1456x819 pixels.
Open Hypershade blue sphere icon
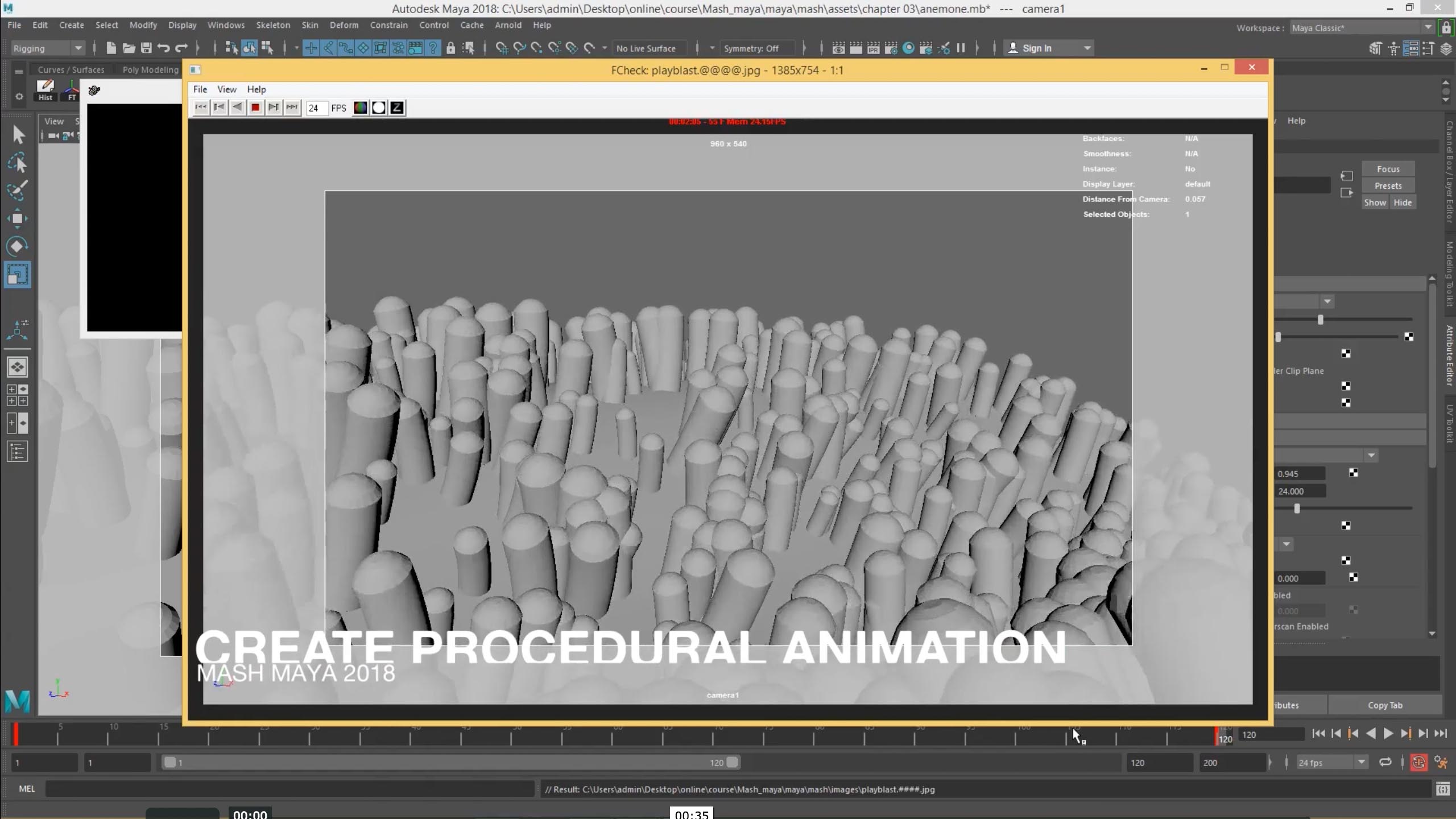tap(908, 48)
